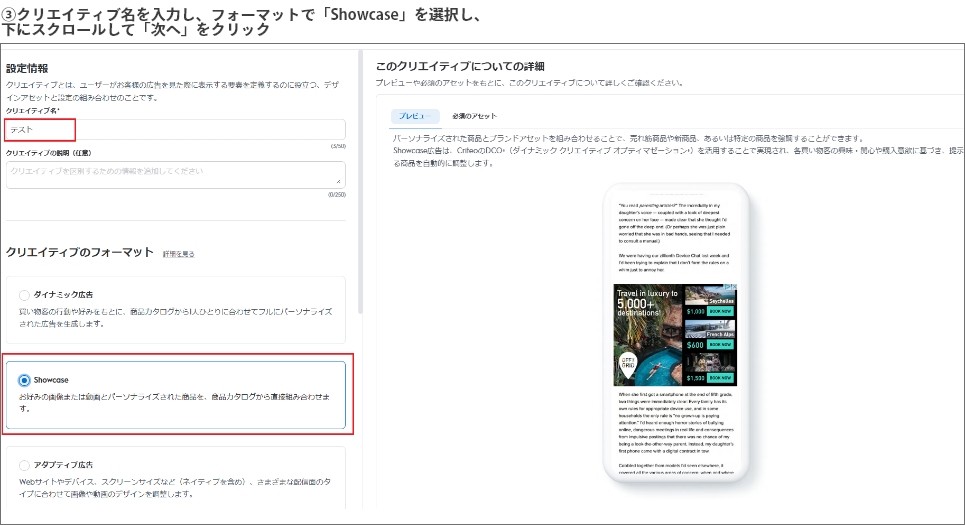Switch to the プレビュー tab
Screen dimensions: 965x525
415,116
